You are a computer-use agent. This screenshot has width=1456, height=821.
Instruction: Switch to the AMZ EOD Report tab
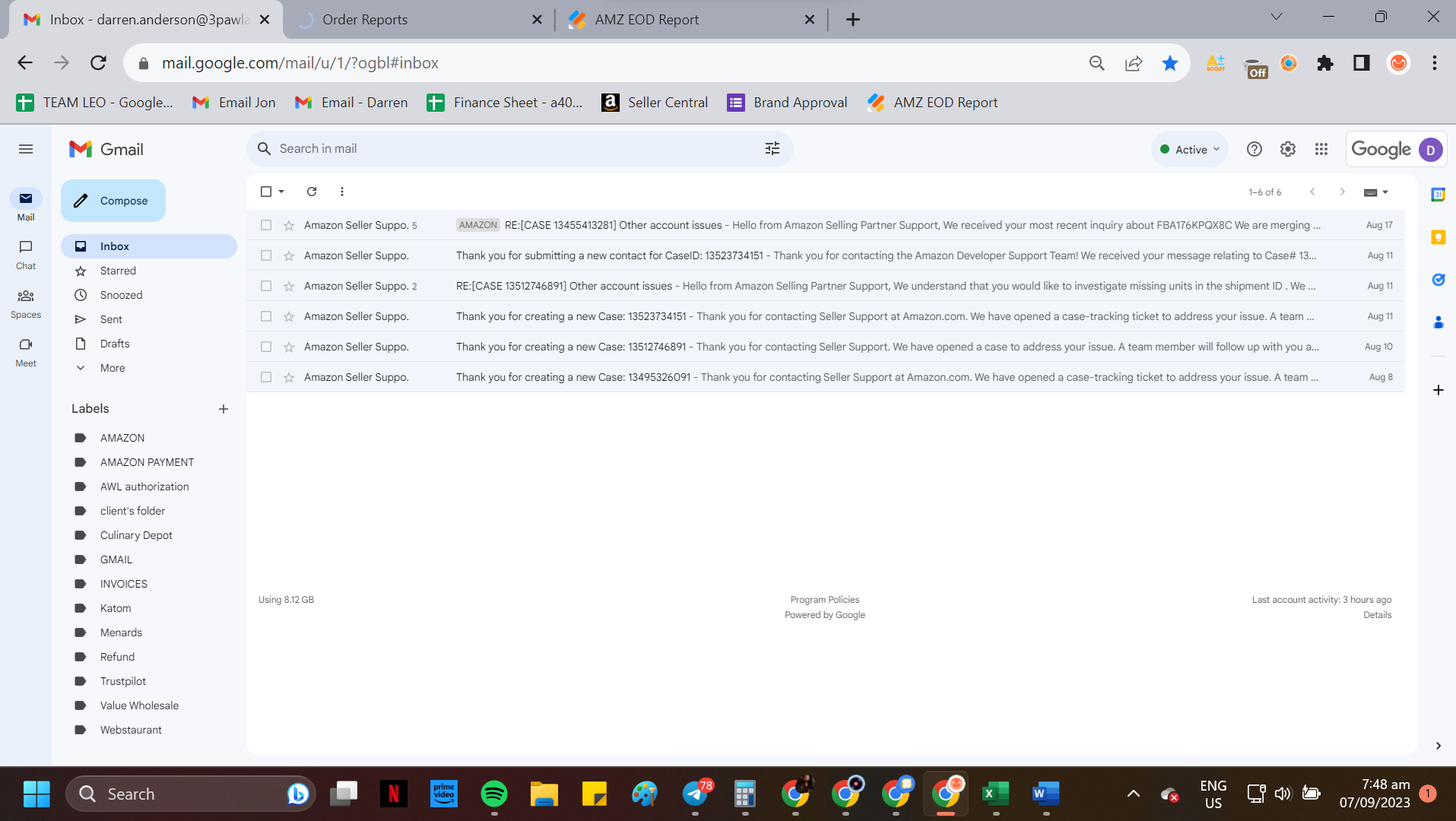[x=692, y=20]
